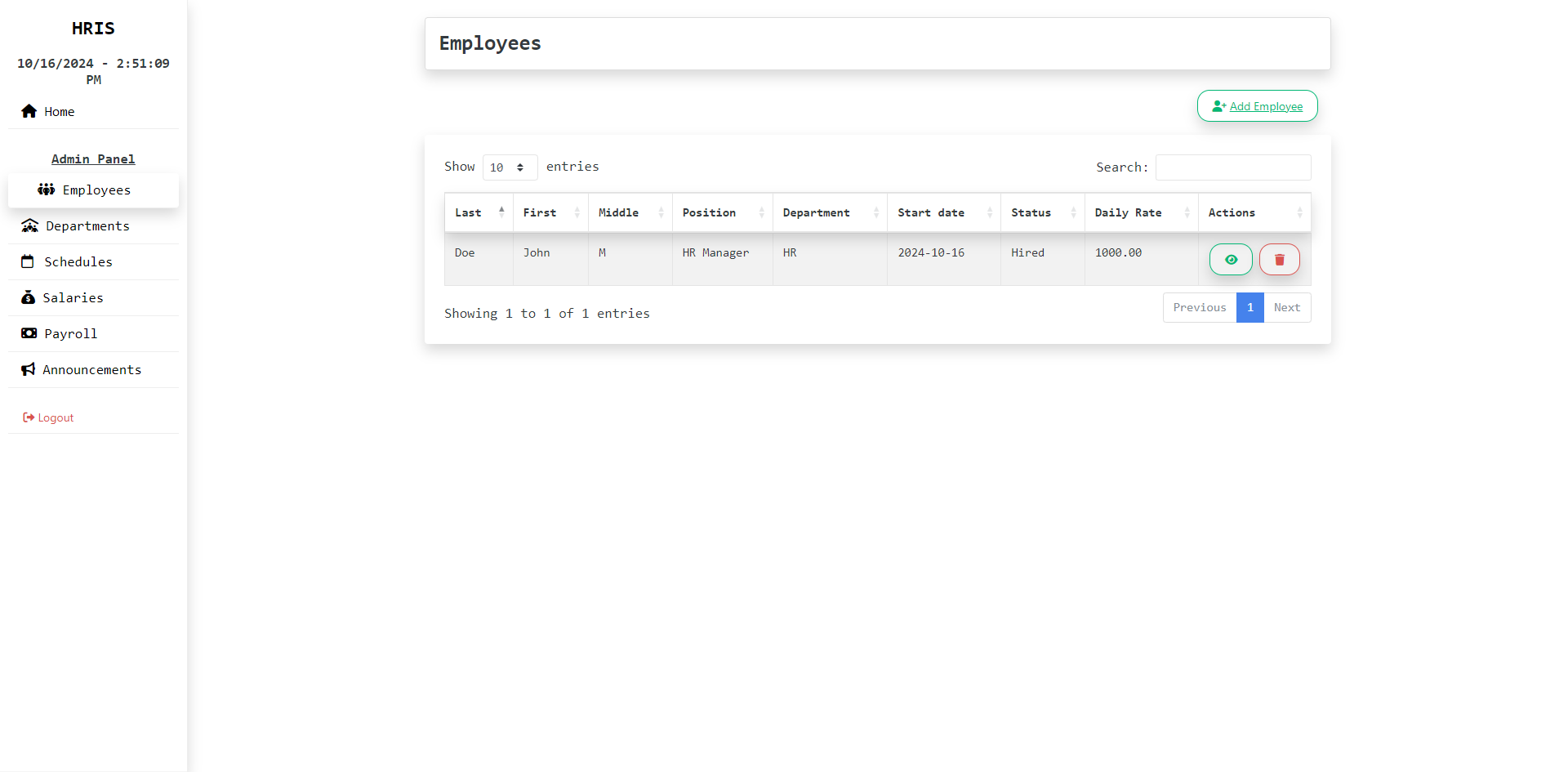Go to page 1 in pagination
Viewport: 1568px width, 772px height.
1249,307
